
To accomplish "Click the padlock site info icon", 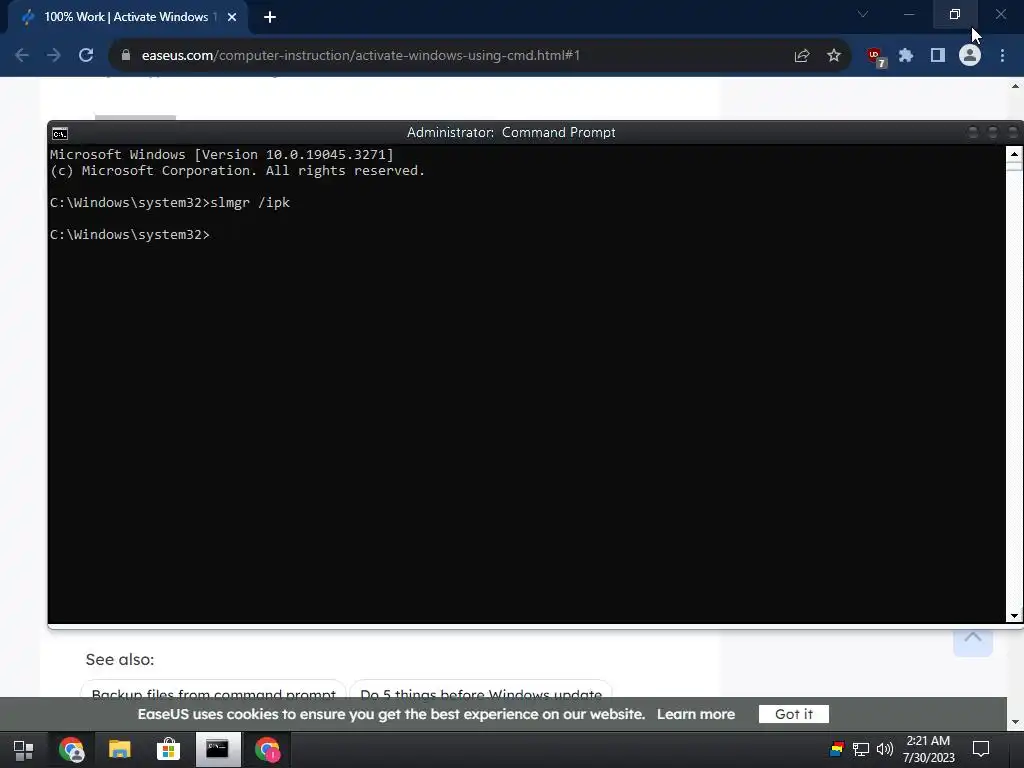I will tap(126, 56).
